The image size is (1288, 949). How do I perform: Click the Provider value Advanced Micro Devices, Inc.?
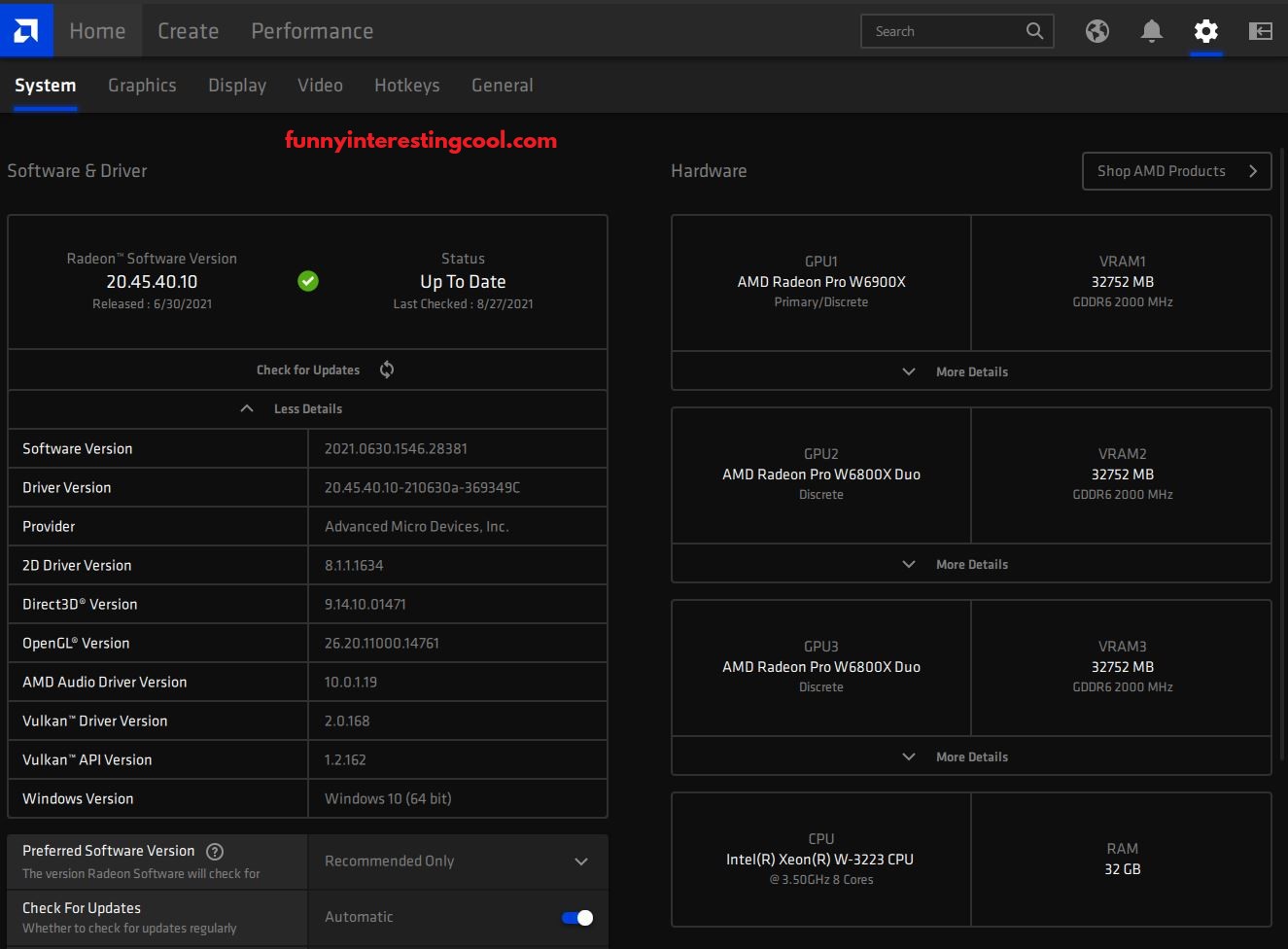click(417, 526)
